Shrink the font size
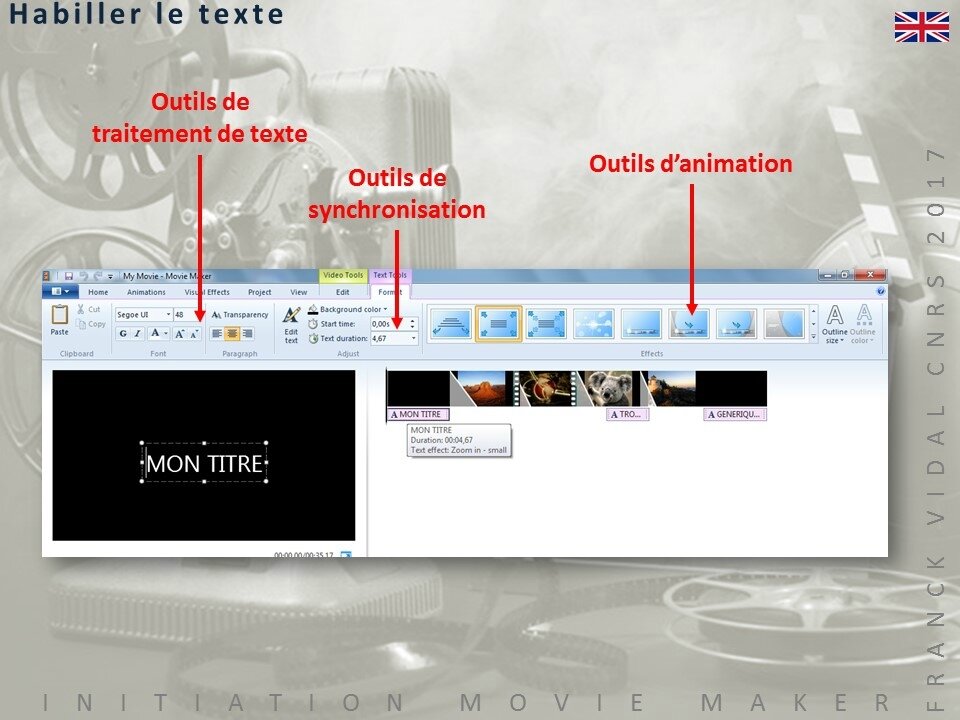 [x=194, y=334]
